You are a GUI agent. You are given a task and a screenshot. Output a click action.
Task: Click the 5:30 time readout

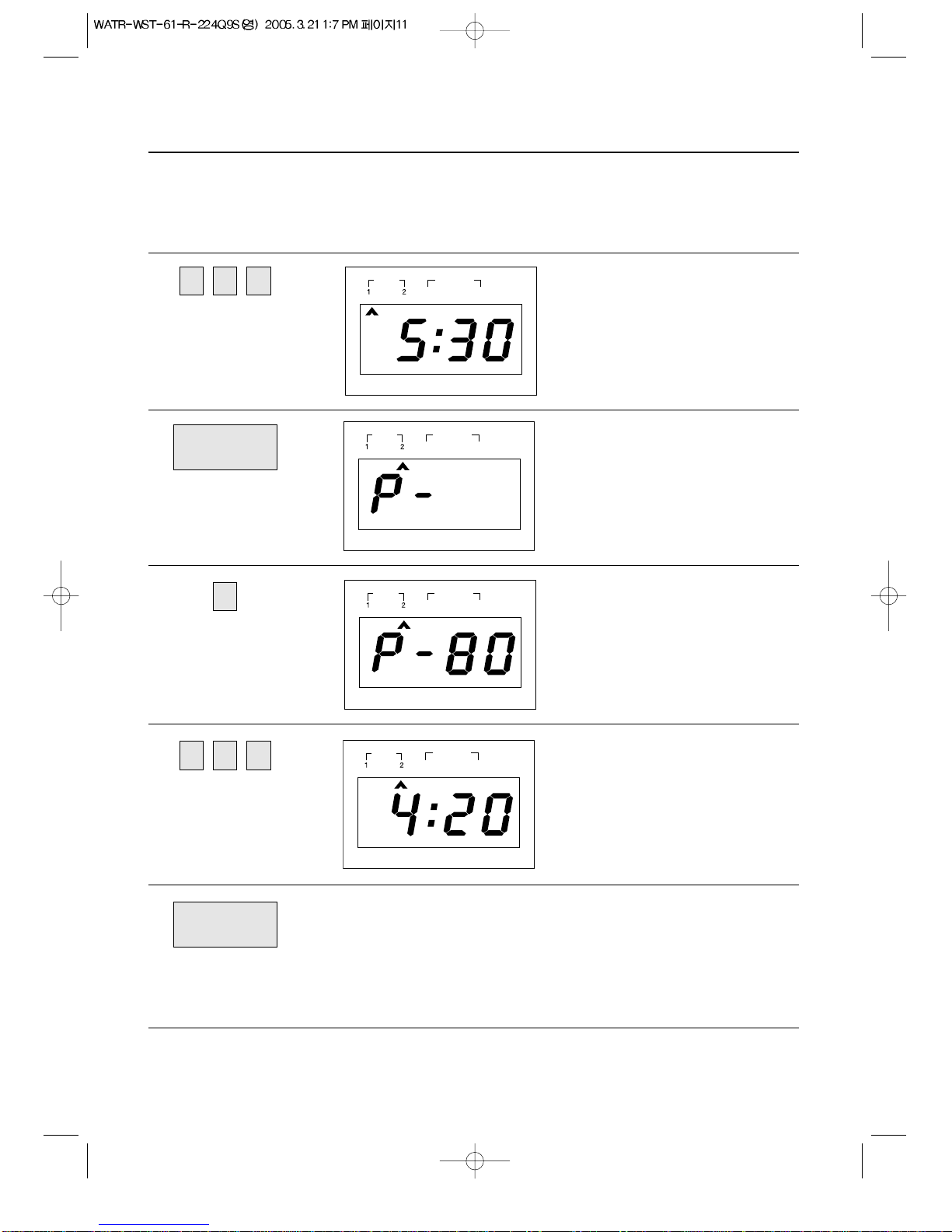click(x=455, y=340)
